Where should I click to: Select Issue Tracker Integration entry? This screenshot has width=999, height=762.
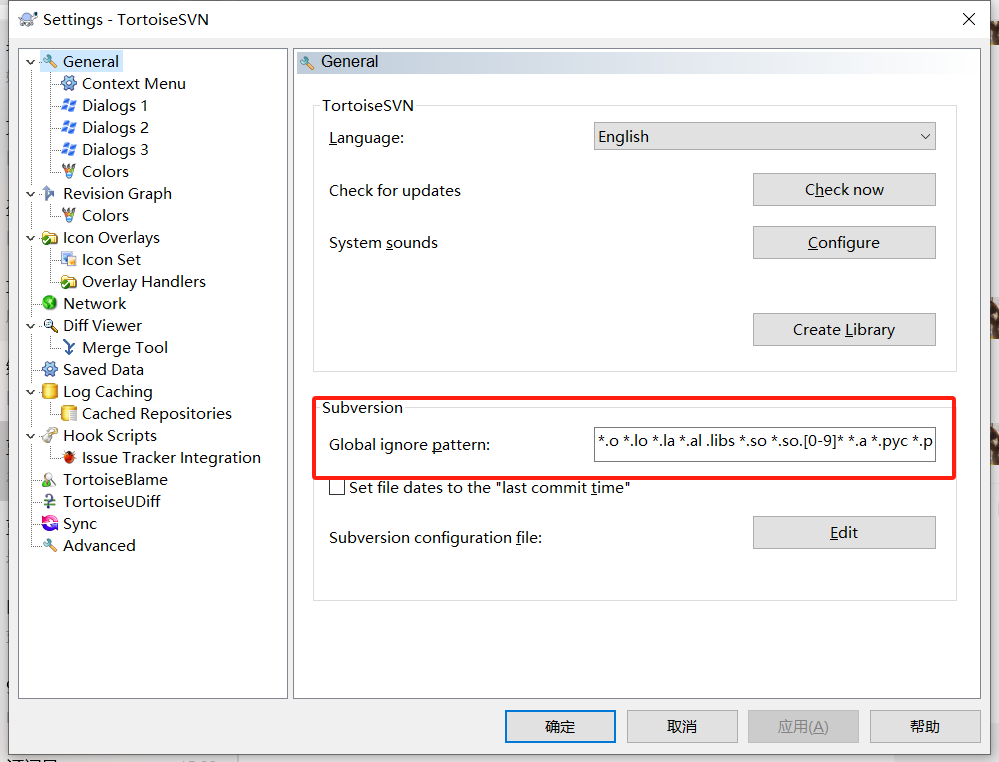pyautogui.click(x=171, y=457)
